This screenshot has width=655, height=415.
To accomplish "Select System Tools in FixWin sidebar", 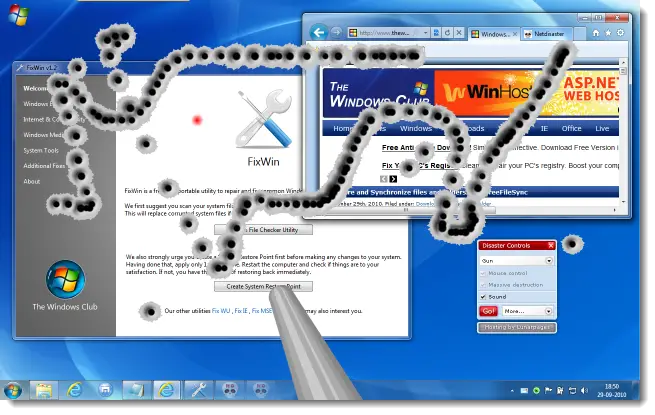I will 41,150.
